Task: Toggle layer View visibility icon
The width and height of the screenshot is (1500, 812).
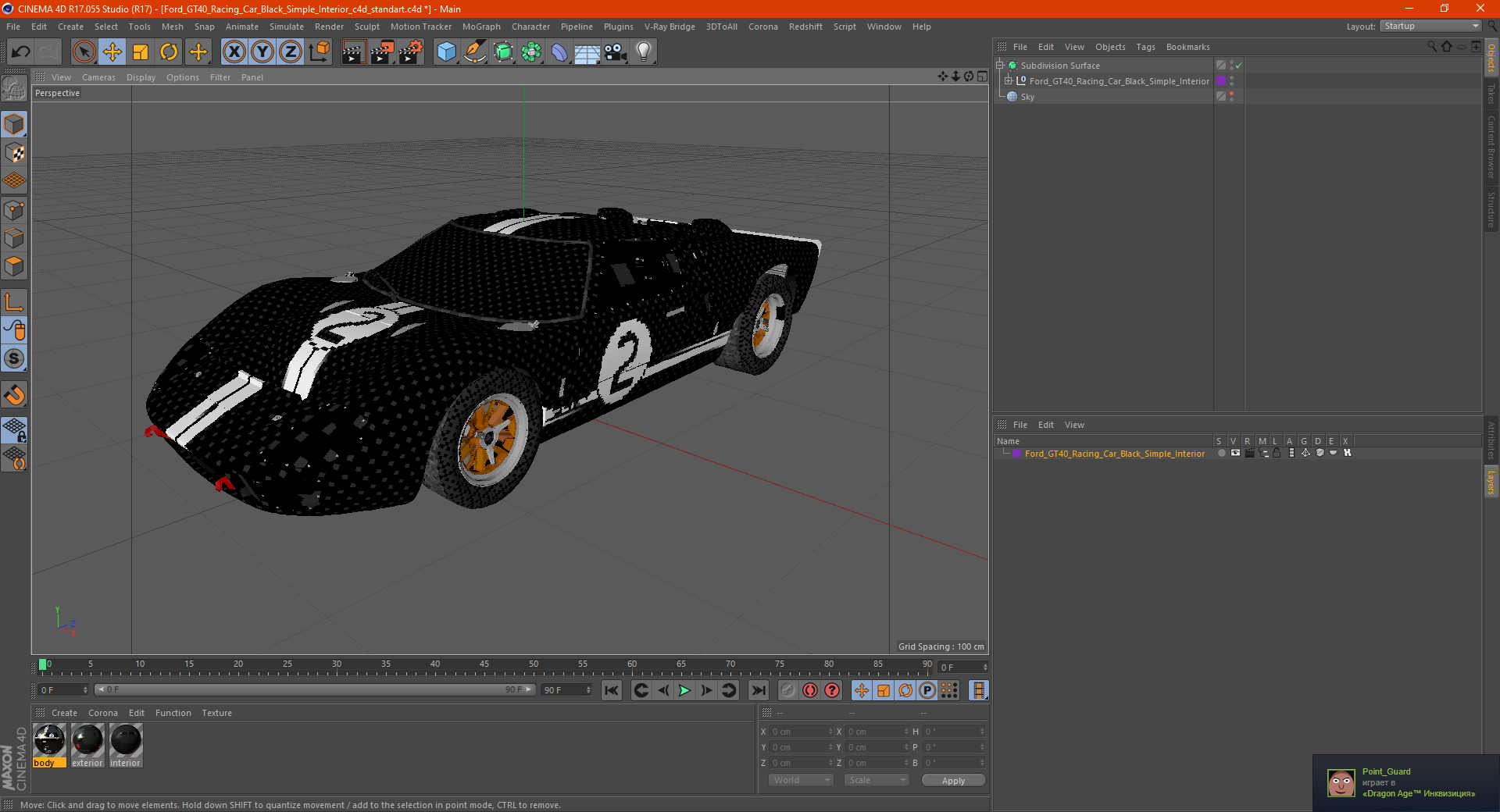Action: coord(1235,454)
